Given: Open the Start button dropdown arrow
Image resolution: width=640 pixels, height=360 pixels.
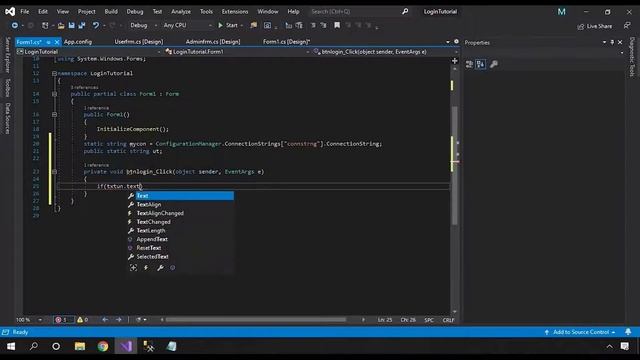Looking at the screenshot, I should tap(242, 25).
